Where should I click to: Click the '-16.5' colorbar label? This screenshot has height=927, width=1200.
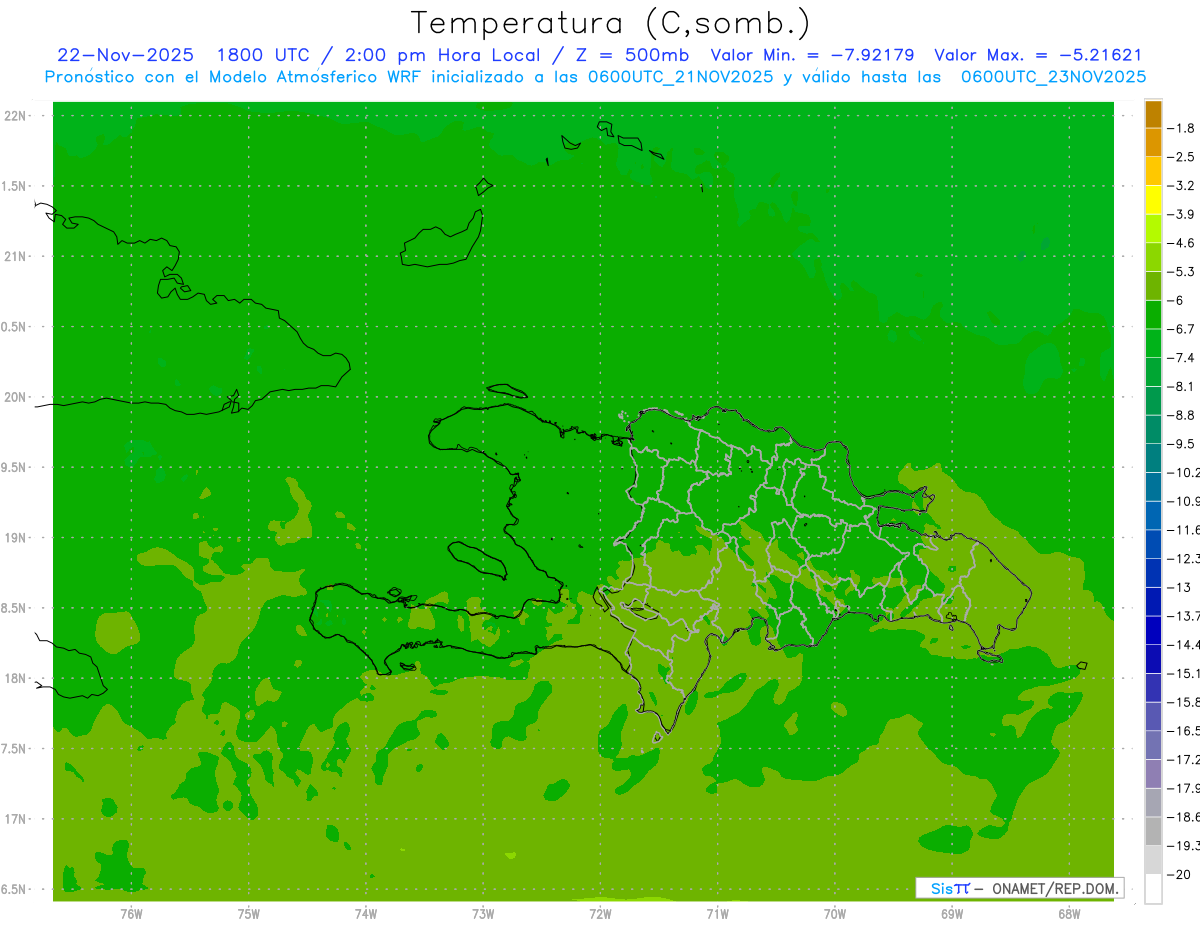(x=1183, y=731)
